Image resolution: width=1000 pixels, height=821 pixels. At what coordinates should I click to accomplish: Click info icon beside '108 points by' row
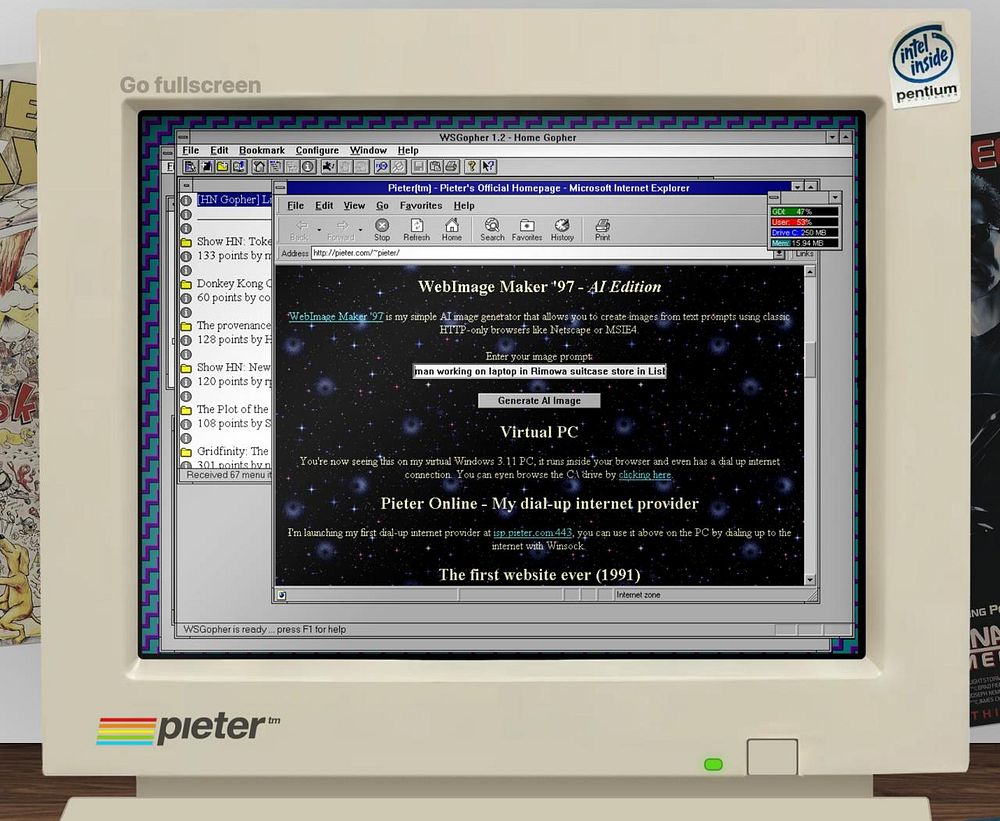tap(186, 424)
